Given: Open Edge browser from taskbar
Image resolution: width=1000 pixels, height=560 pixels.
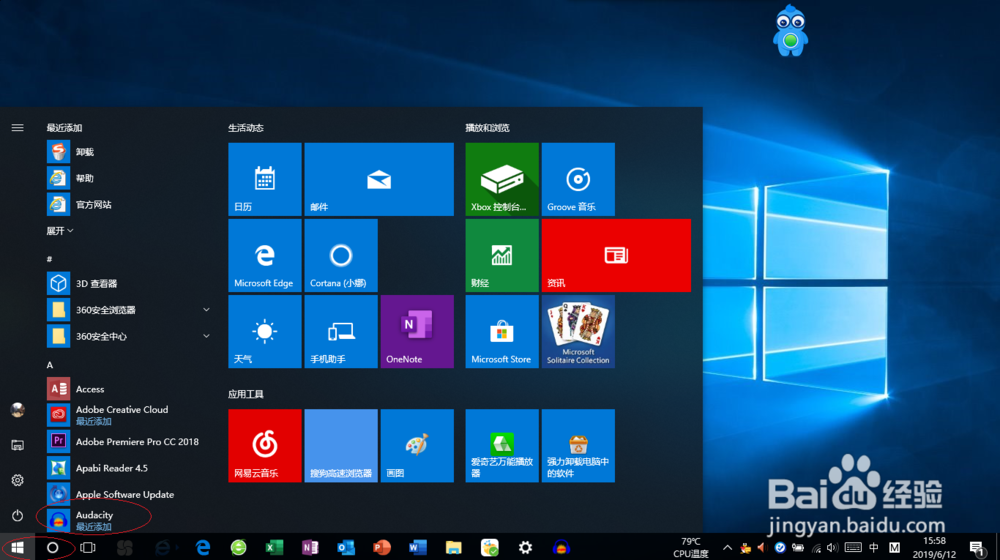Looking at the screenshot, I should (203, 547).
